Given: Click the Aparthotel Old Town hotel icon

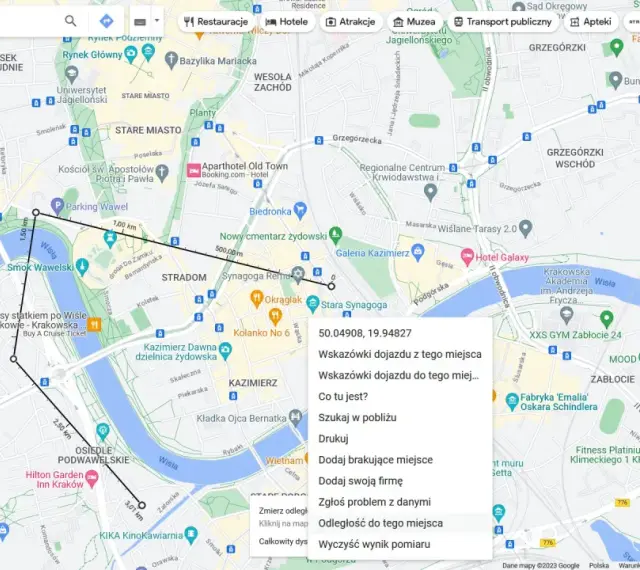Looking at the screenshot, I should 194,170.
